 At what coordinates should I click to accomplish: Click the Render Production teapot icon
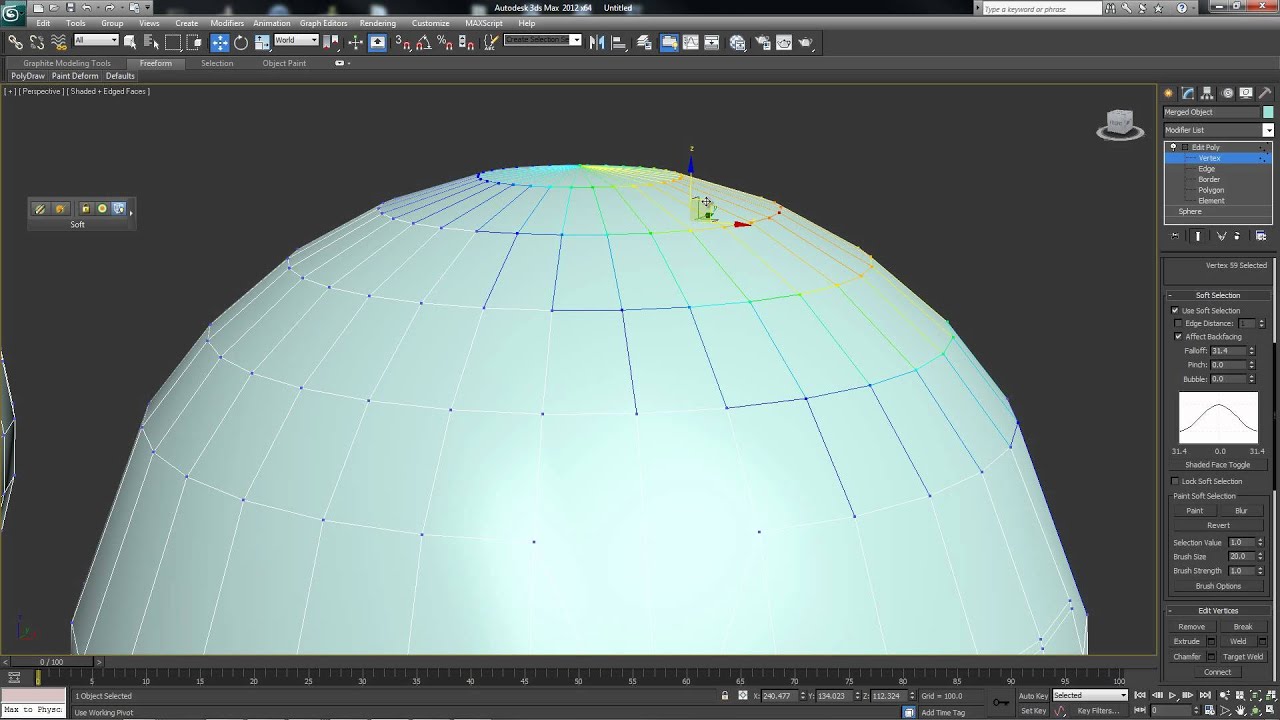(x=806, y=42)
